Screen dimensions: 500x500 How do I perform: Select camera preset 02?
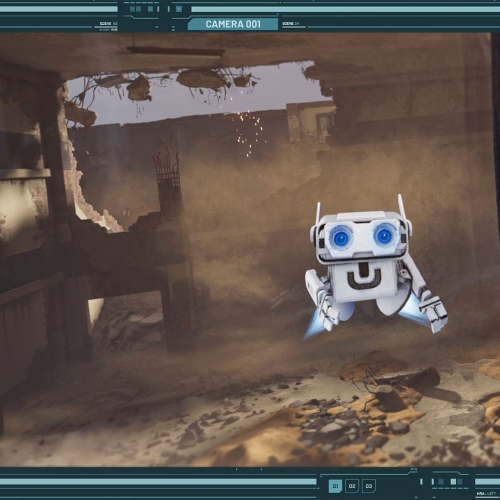pos(352,486)
